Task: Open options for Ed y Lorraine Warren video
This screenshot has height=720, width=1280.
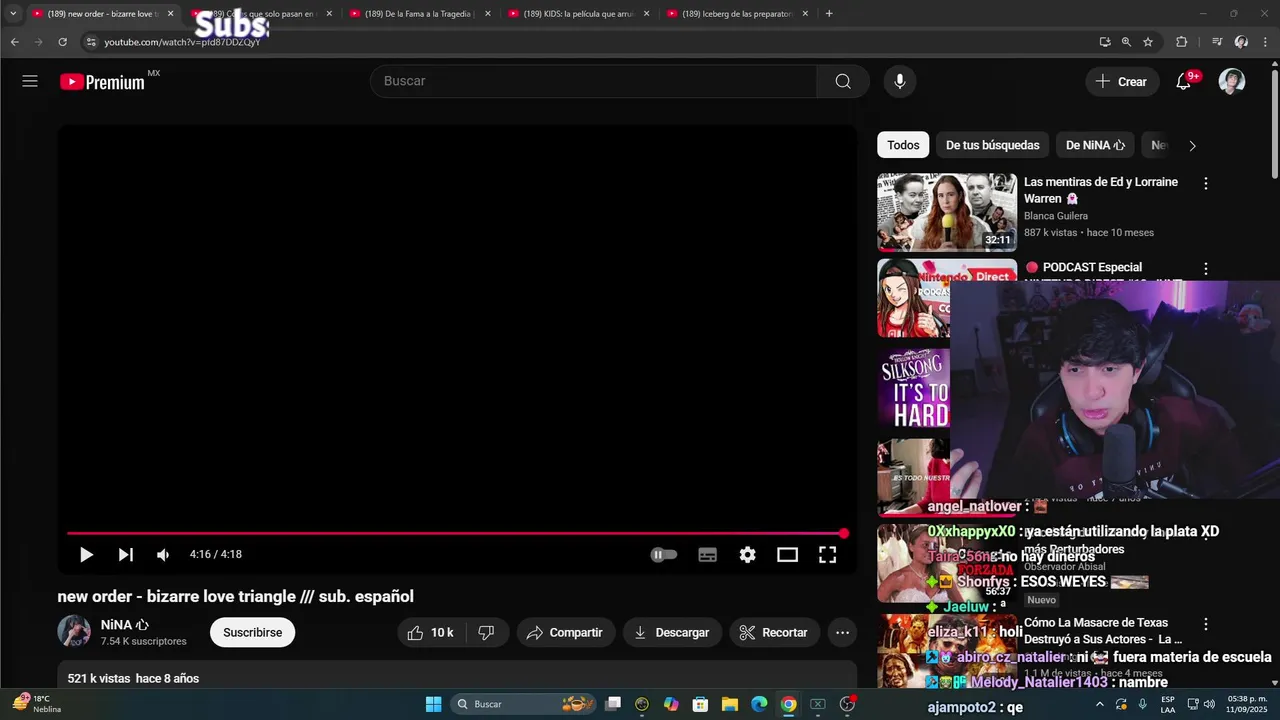Action: pos(1206,183)
